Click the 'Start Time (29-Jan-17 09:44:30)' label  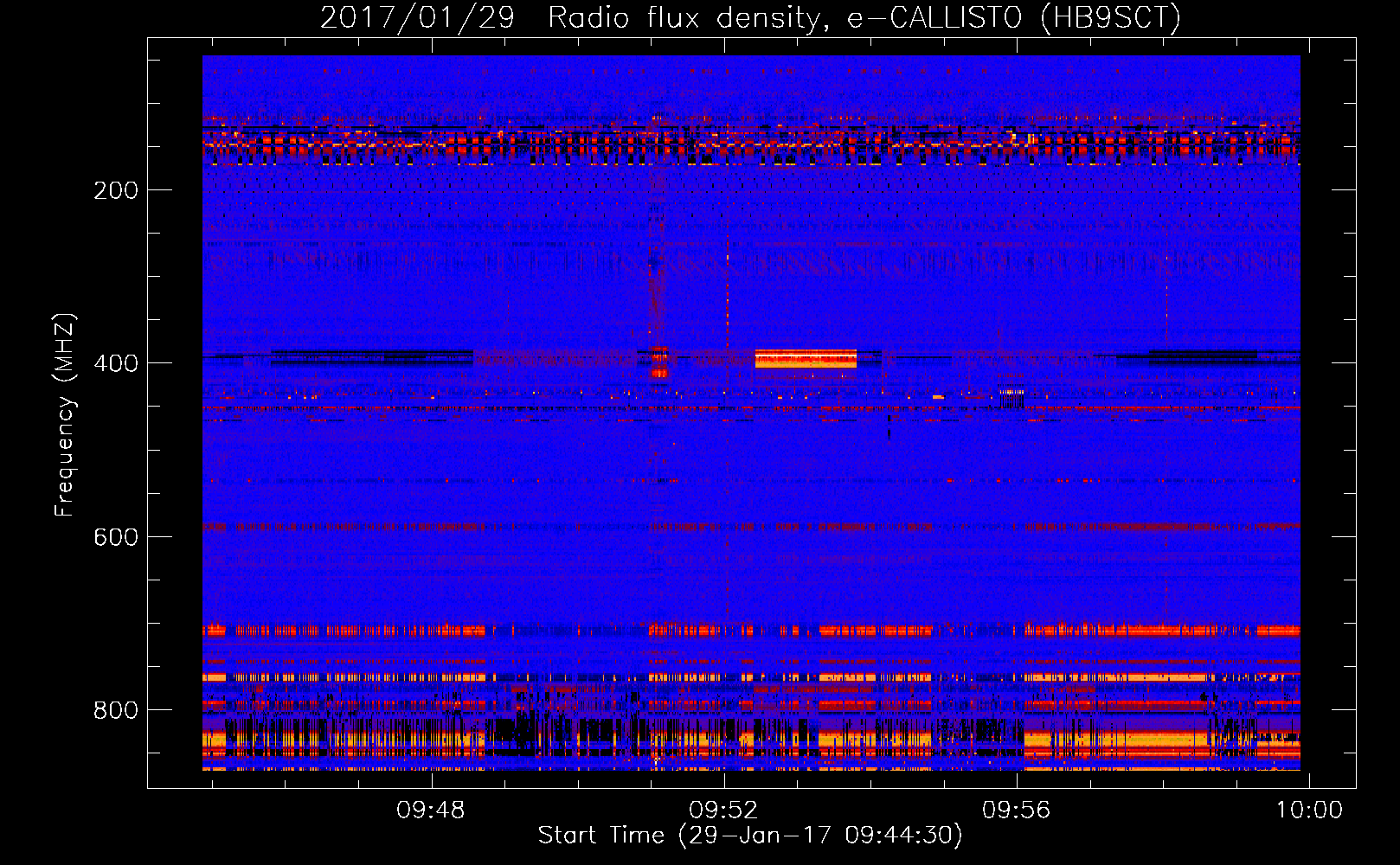pyautogui.click(x=750, y=836)
